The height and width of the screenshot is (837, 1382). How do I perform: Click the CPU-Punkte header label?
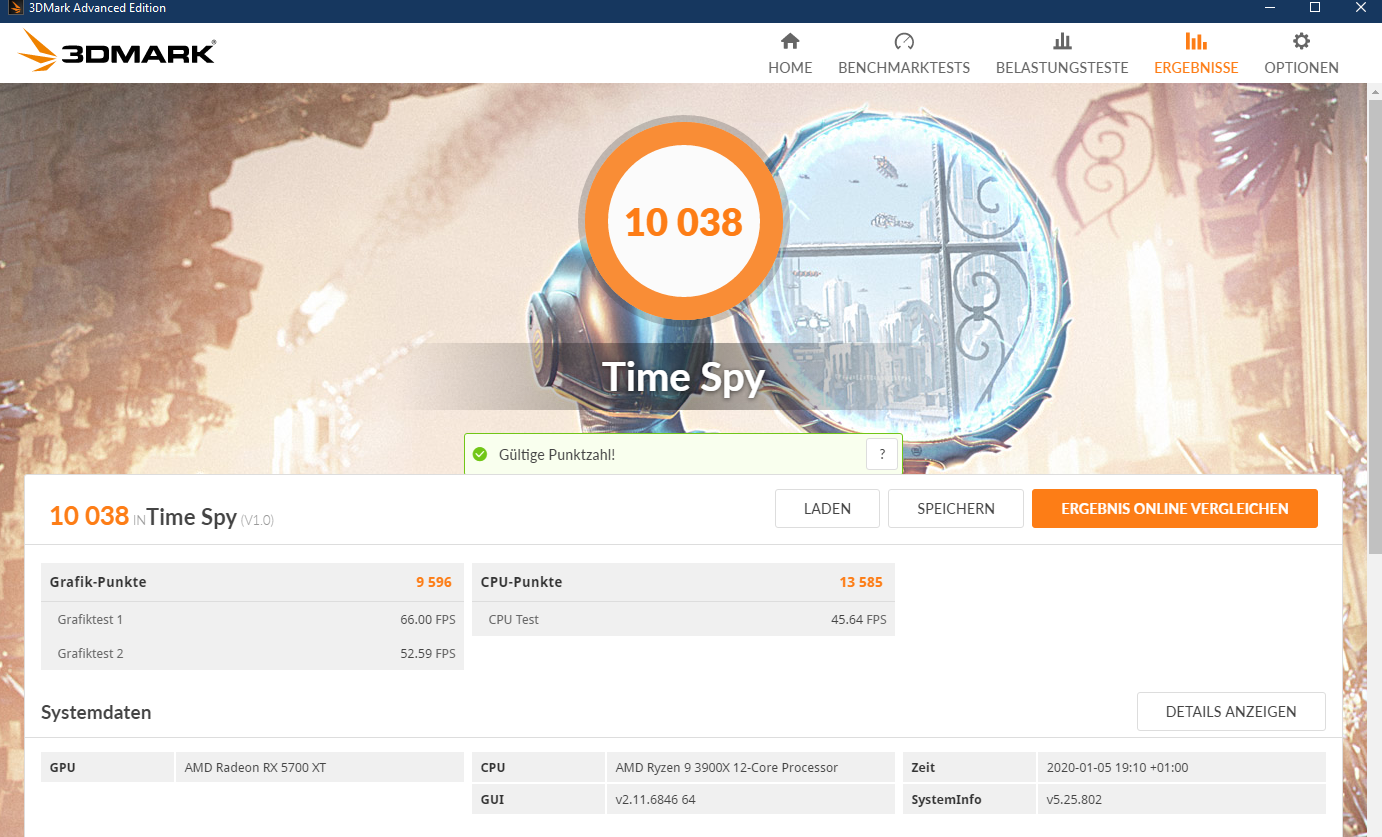click(x=521, y=582)
